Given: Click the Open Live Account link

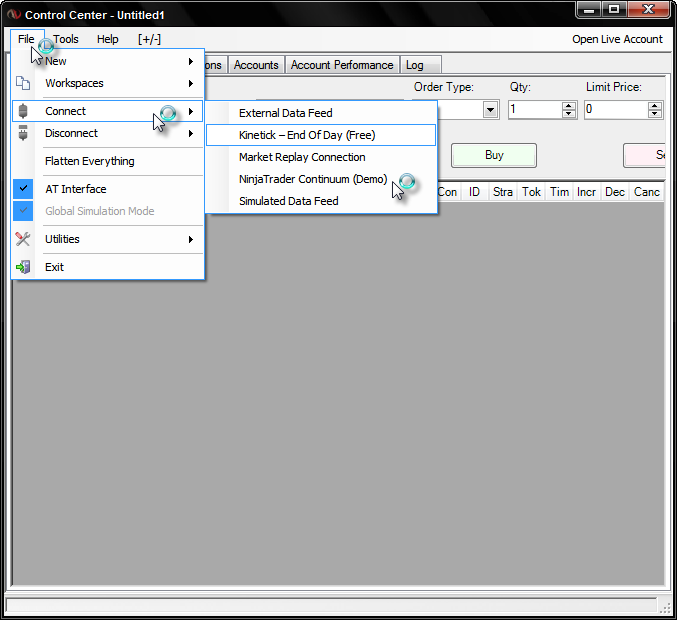Looking at the screenshot, I should point(617,39).
